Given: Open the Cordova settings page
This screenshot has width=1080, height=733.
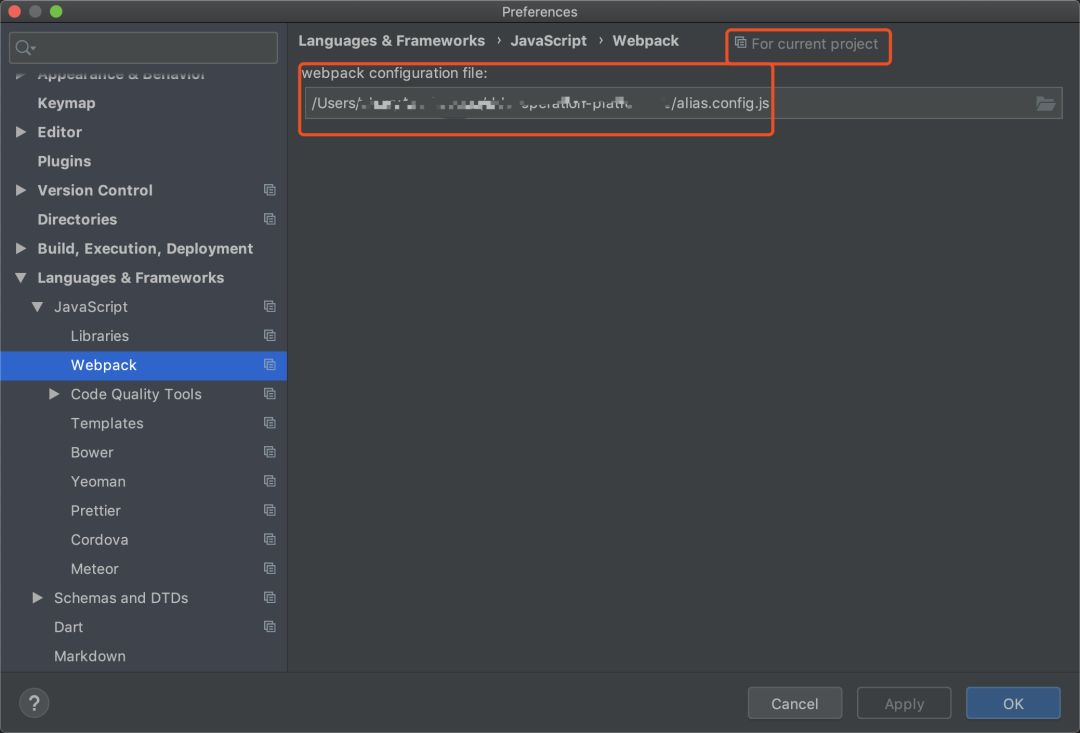Looking at the screenshot, I should pos(99,539).
